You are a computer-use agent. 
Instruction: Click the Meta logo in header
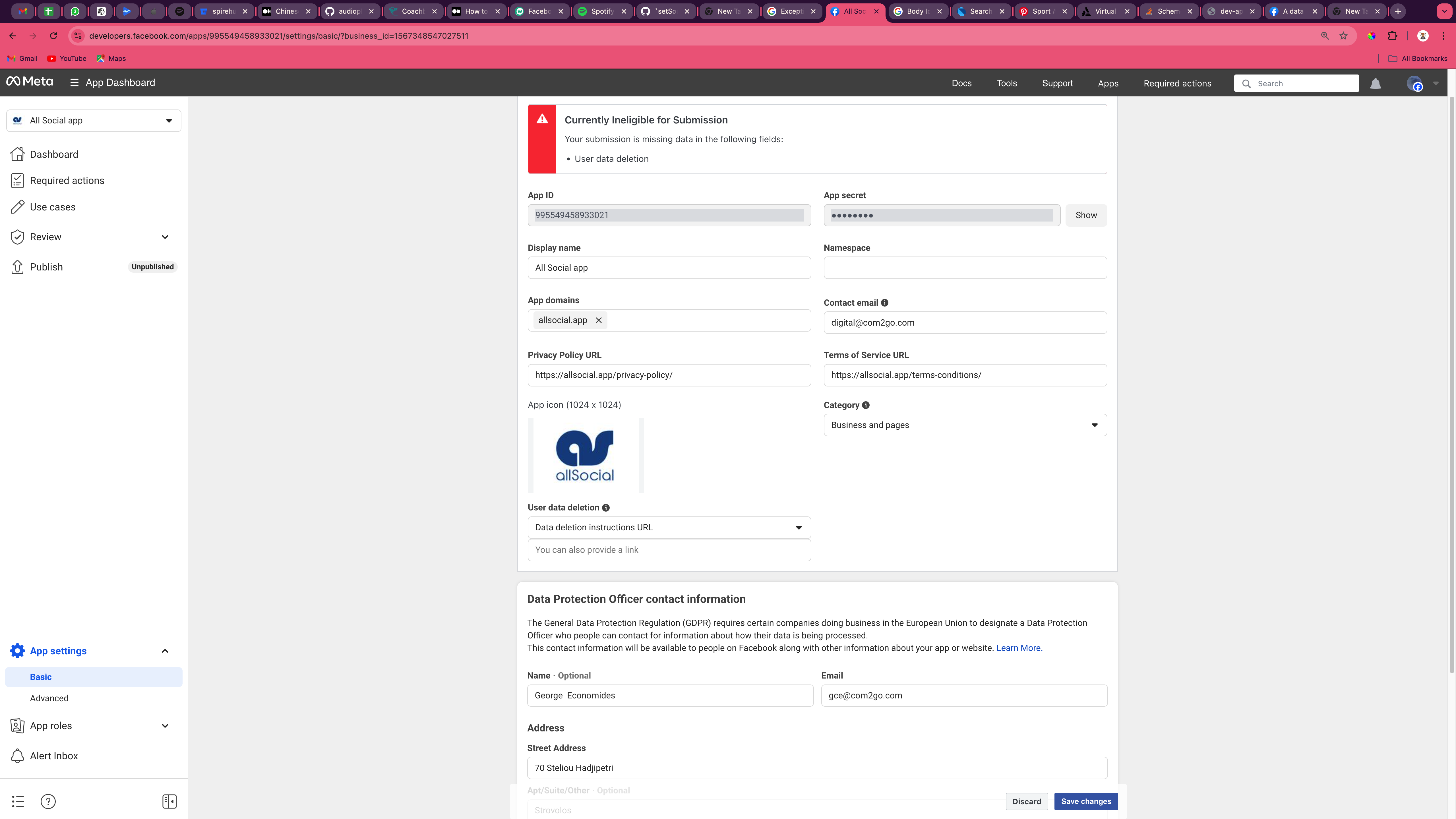(29, 82)
